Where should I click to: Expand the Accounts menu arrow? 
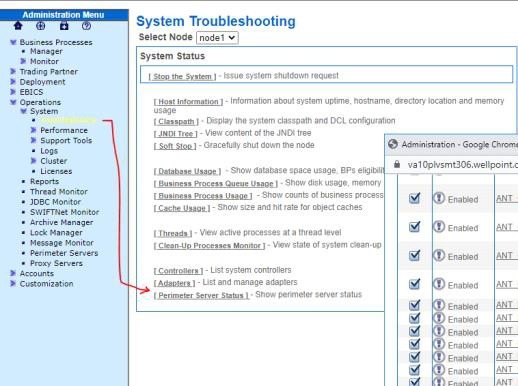13,273
